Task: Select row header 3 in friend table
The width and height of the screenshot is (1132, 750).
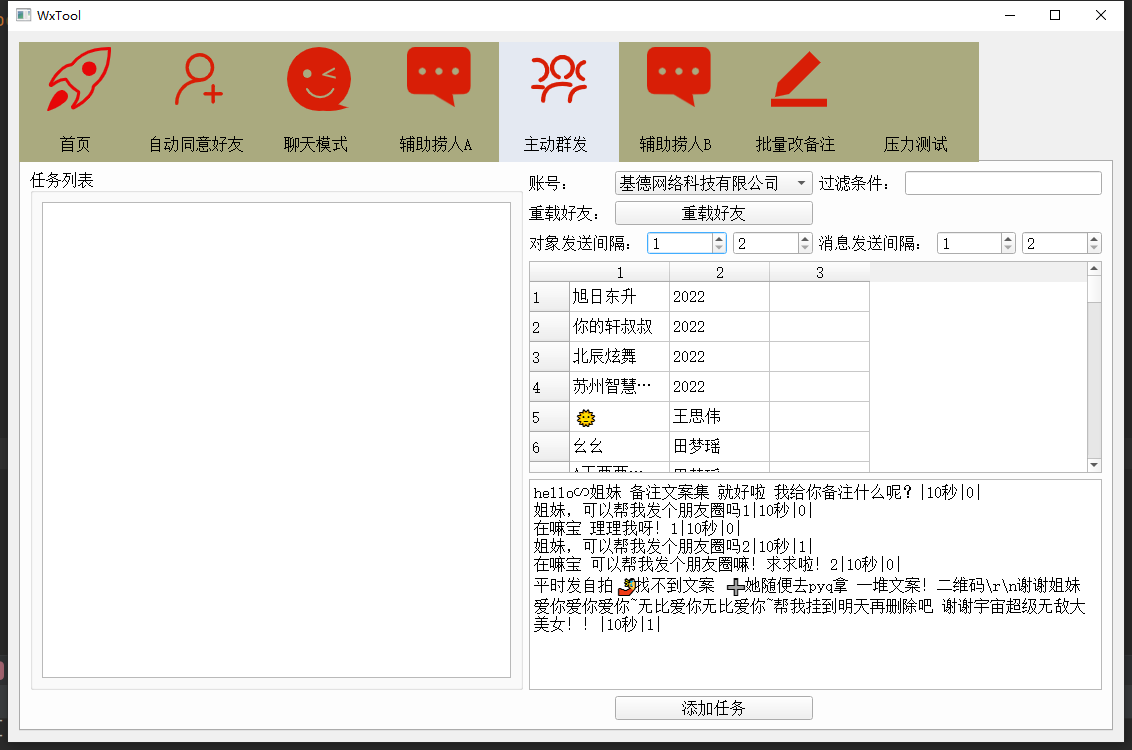Action: (x=548, y=357)
